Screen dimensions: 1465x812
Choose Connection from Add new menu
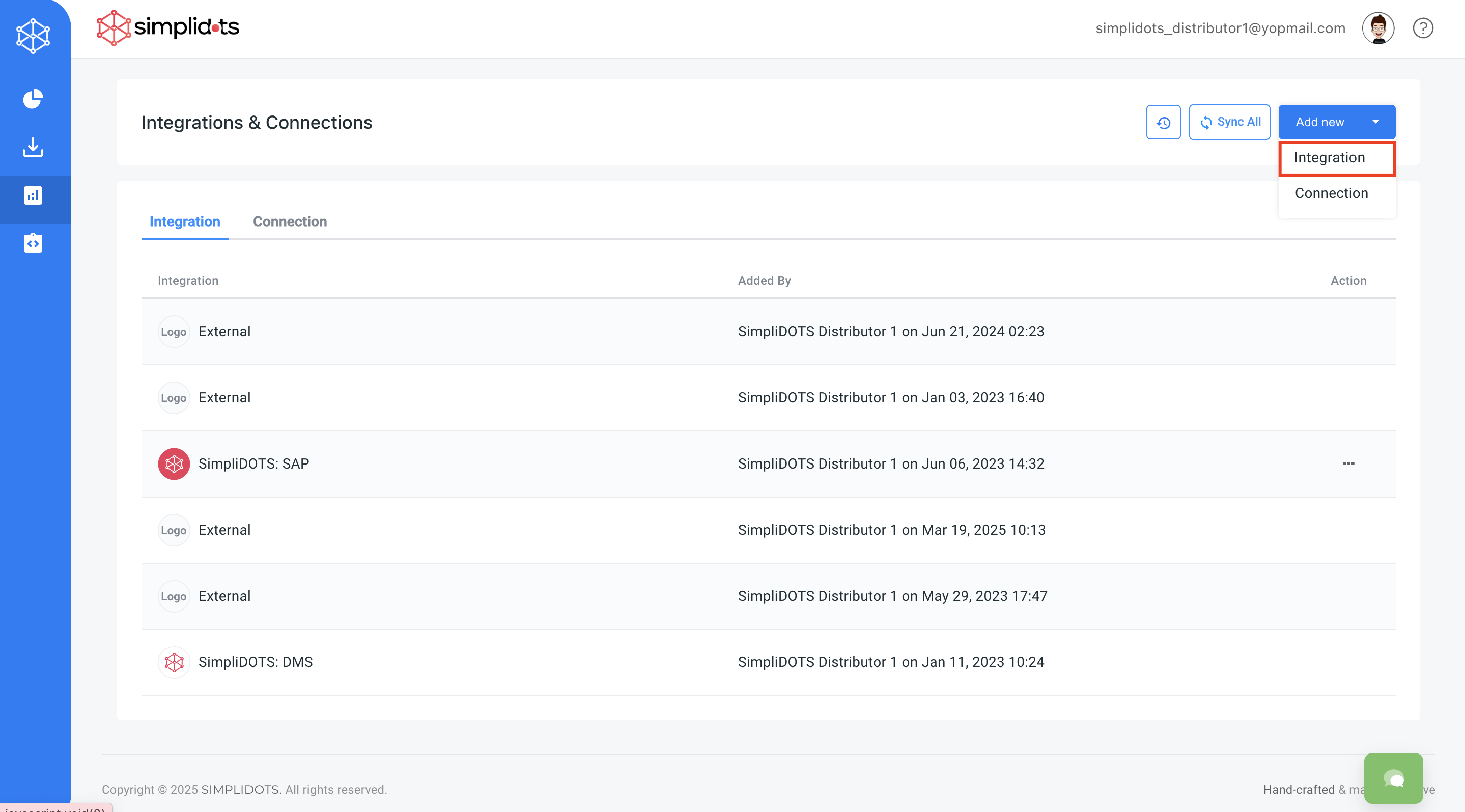point(1331,193)
